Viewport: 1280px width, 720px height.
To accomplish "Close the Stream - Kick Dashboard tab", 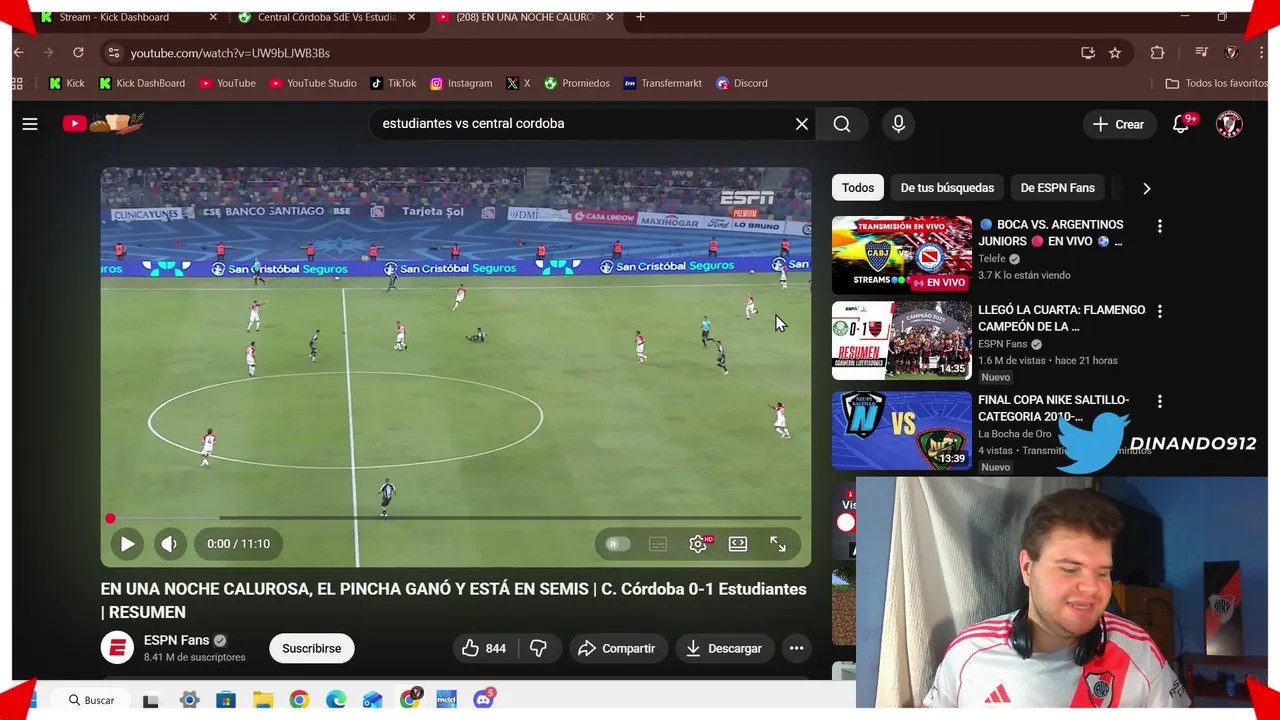I will [212, 17].
